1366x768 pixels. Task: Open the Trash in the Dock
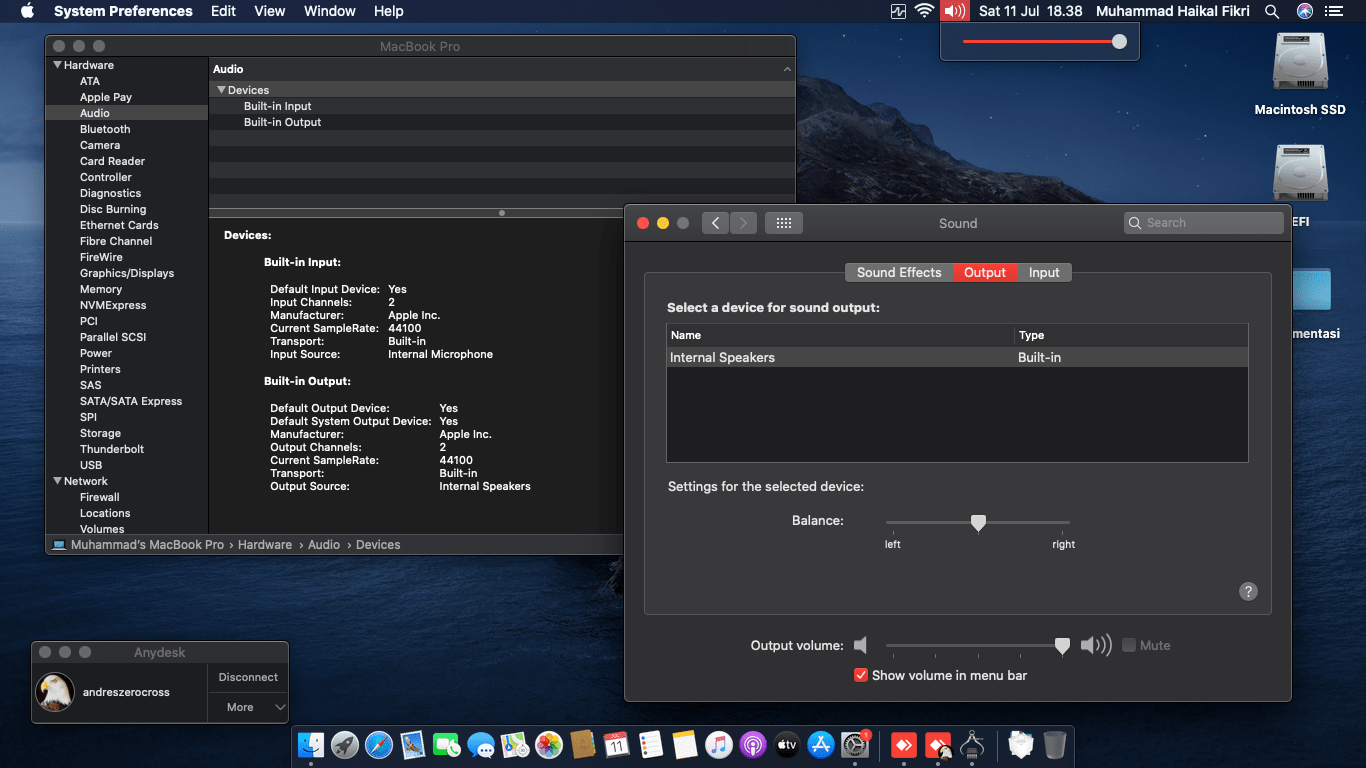[1054, 745]
